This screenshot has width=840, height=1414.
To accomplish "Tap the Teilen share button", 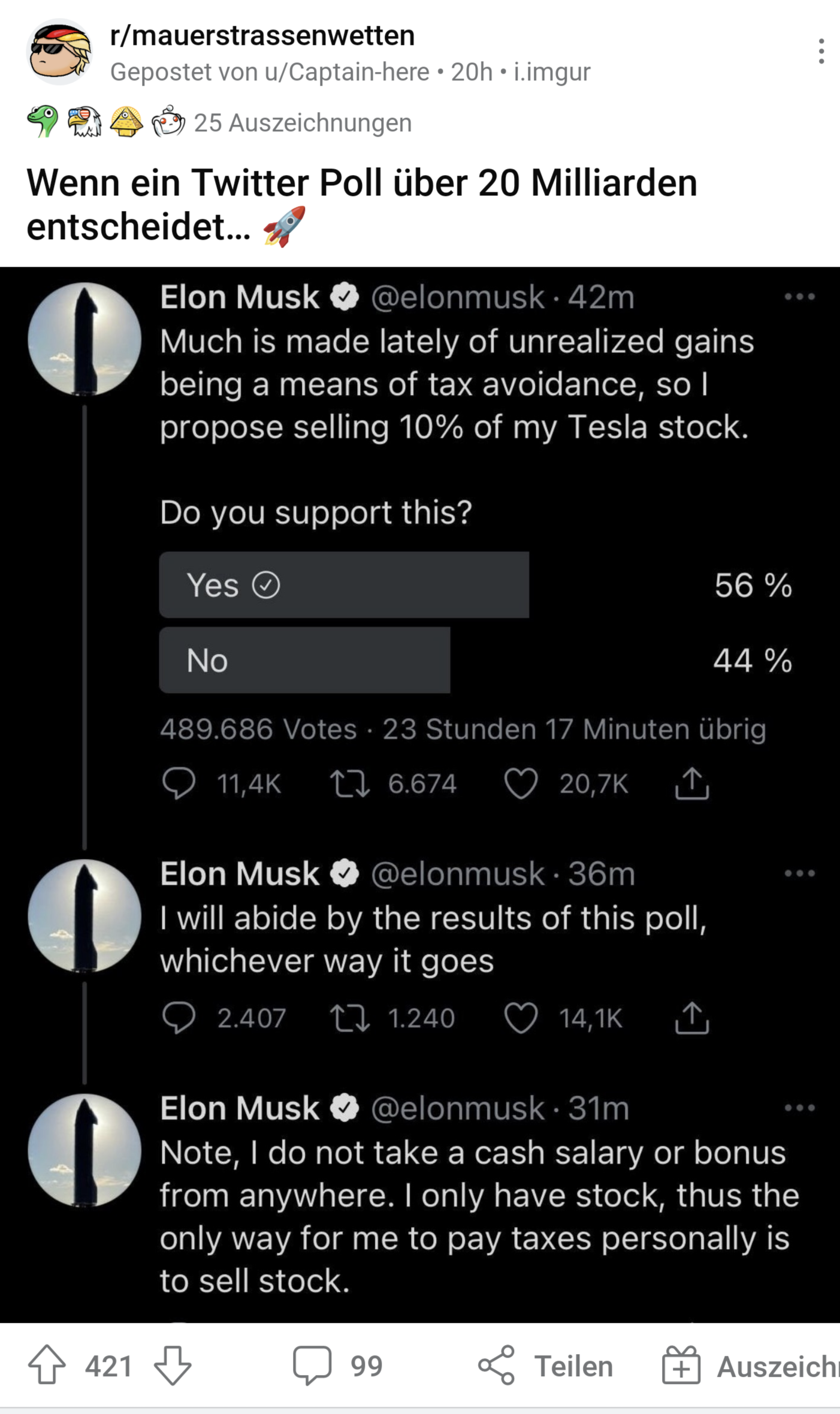I will [545, 1366].
